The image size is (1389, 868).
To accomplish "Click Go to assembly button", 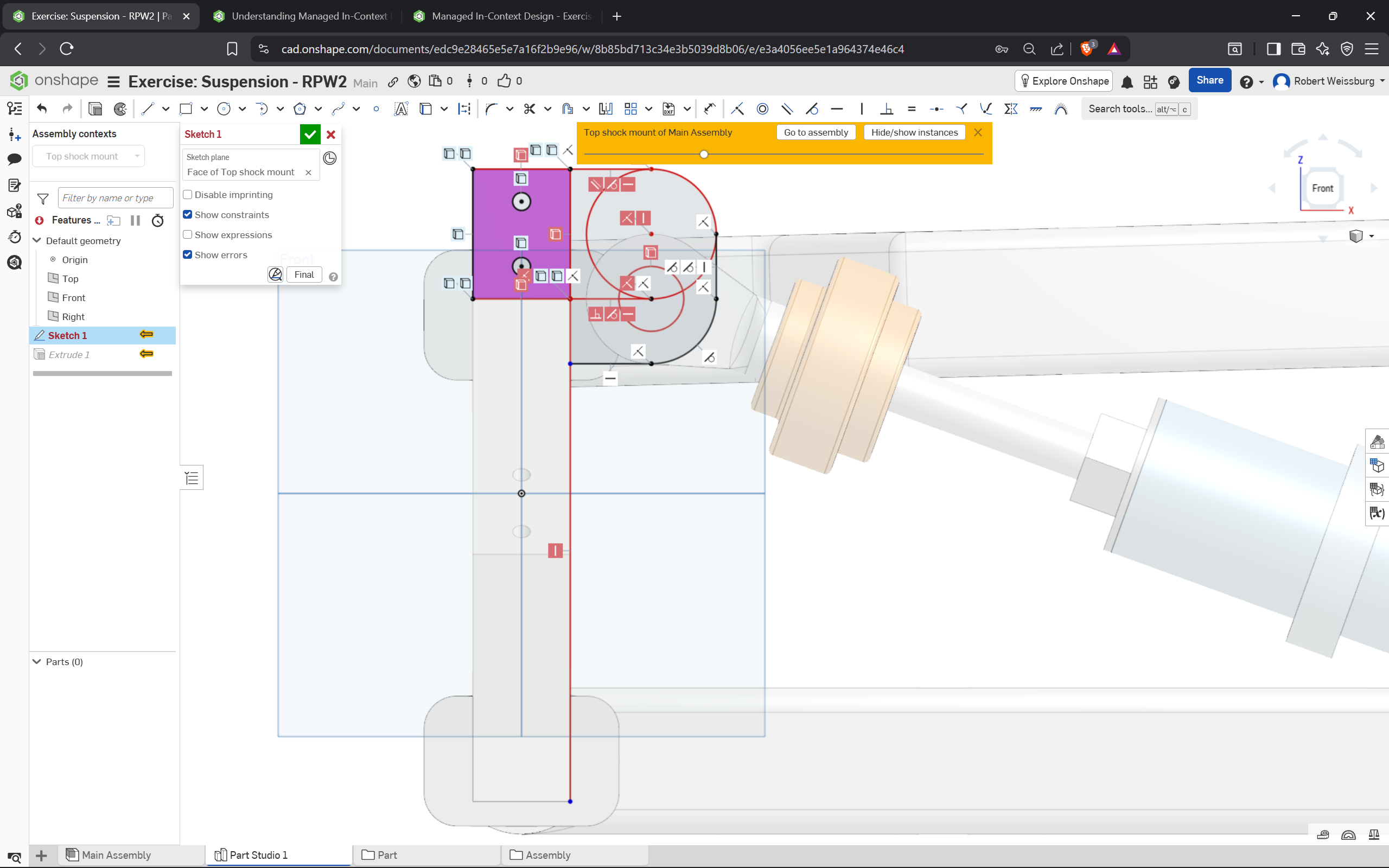I will coord(815,132).
